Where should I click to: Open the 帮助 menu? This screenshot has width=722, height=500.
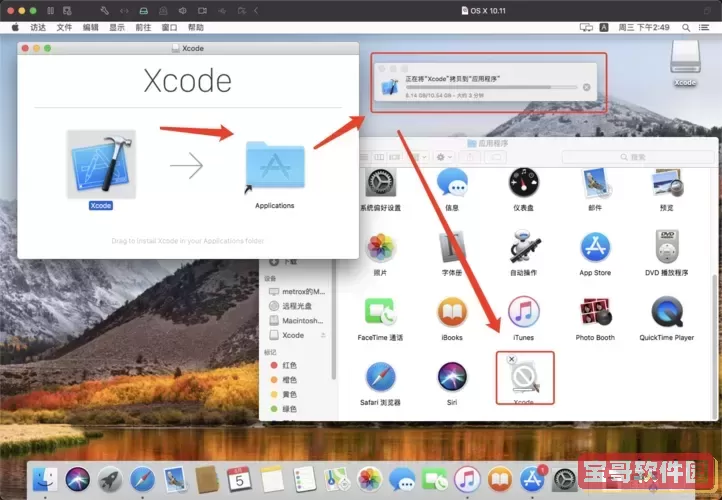click(x=196, y=28)
